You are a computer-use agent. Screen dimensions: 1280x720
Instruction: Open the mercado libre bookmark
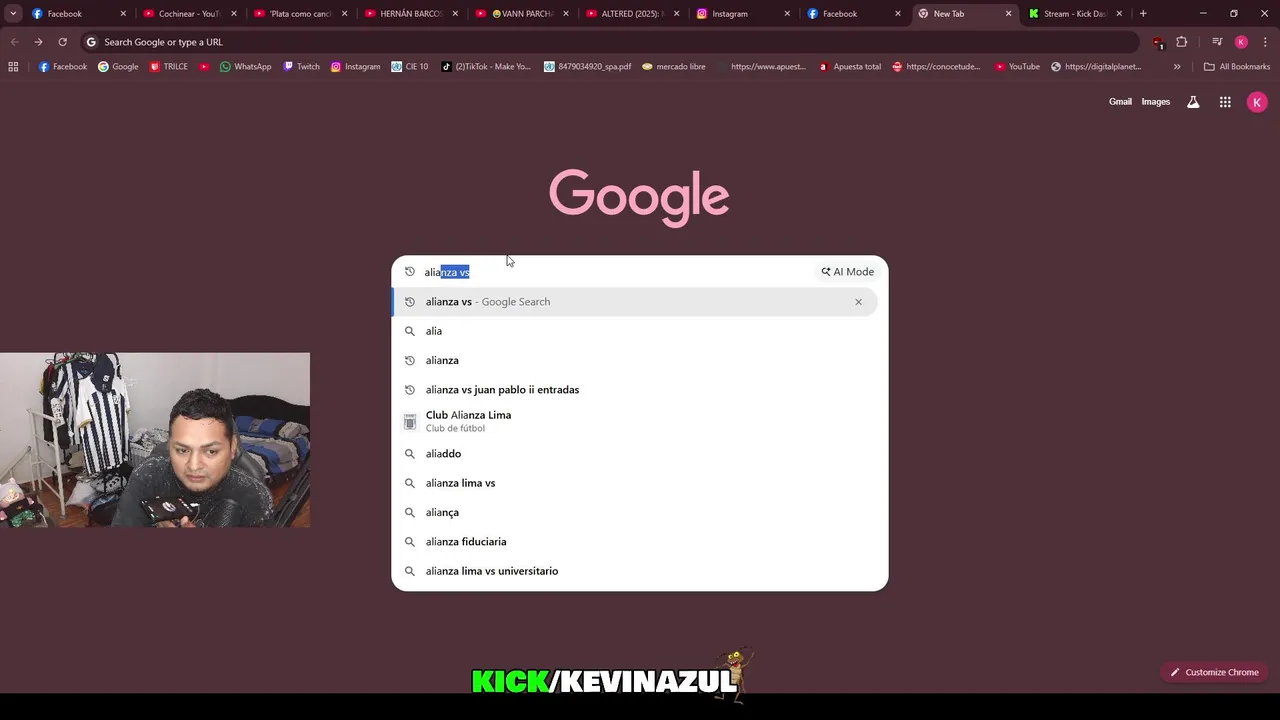click(674, 67)
